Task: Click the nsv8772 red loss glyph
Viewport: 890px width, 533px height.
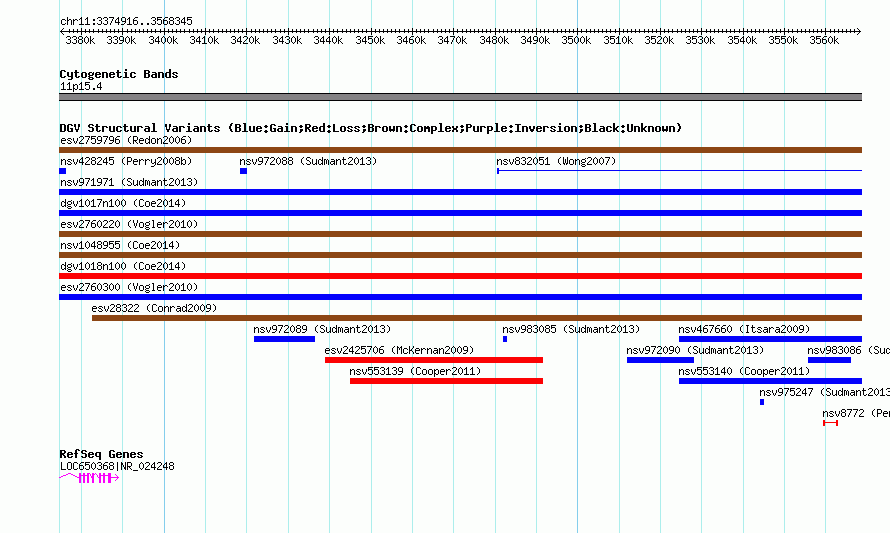Action: coord(830,423)
